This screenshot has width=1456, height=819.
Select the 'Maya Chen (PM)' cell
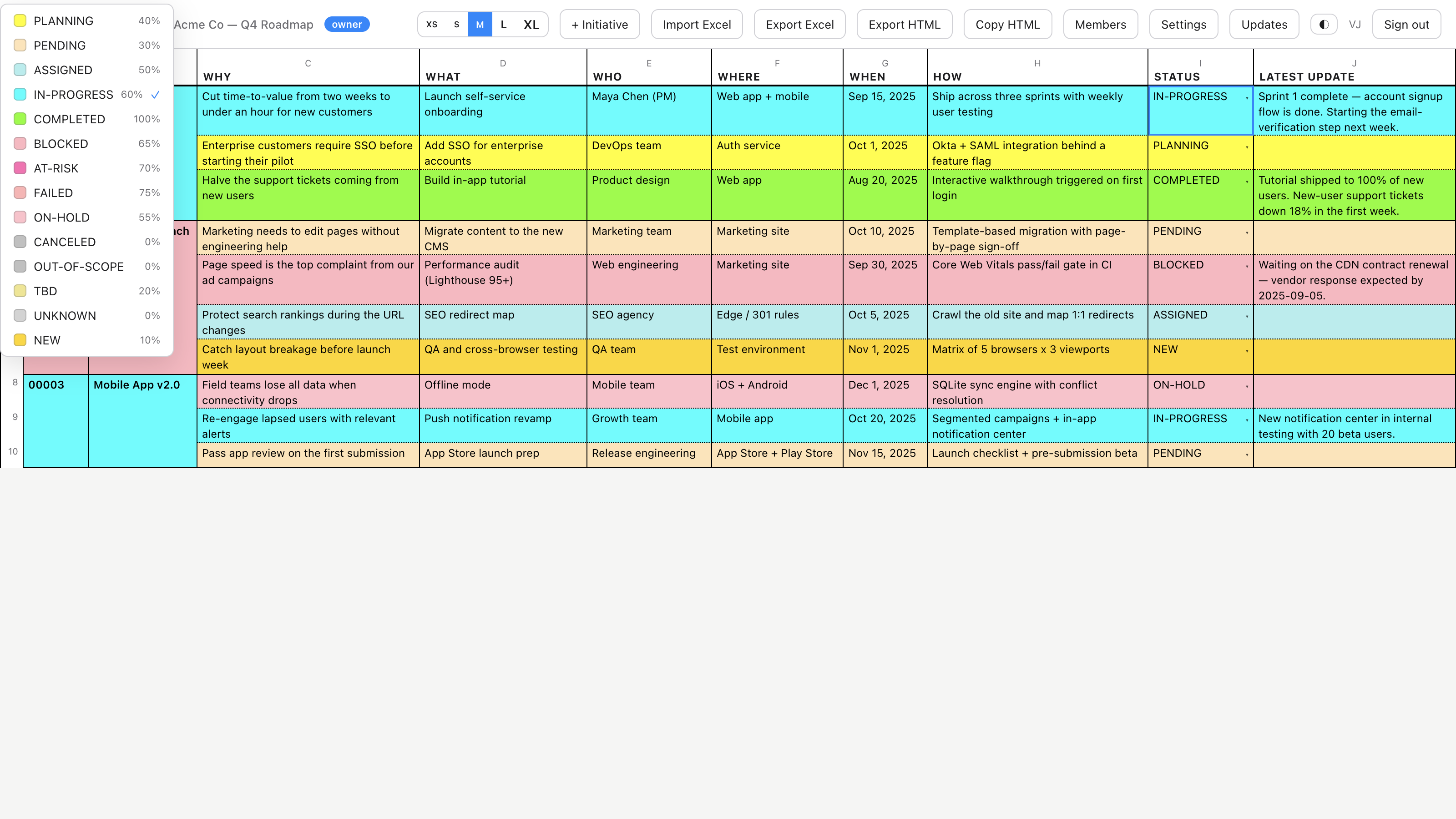(649, 110)
